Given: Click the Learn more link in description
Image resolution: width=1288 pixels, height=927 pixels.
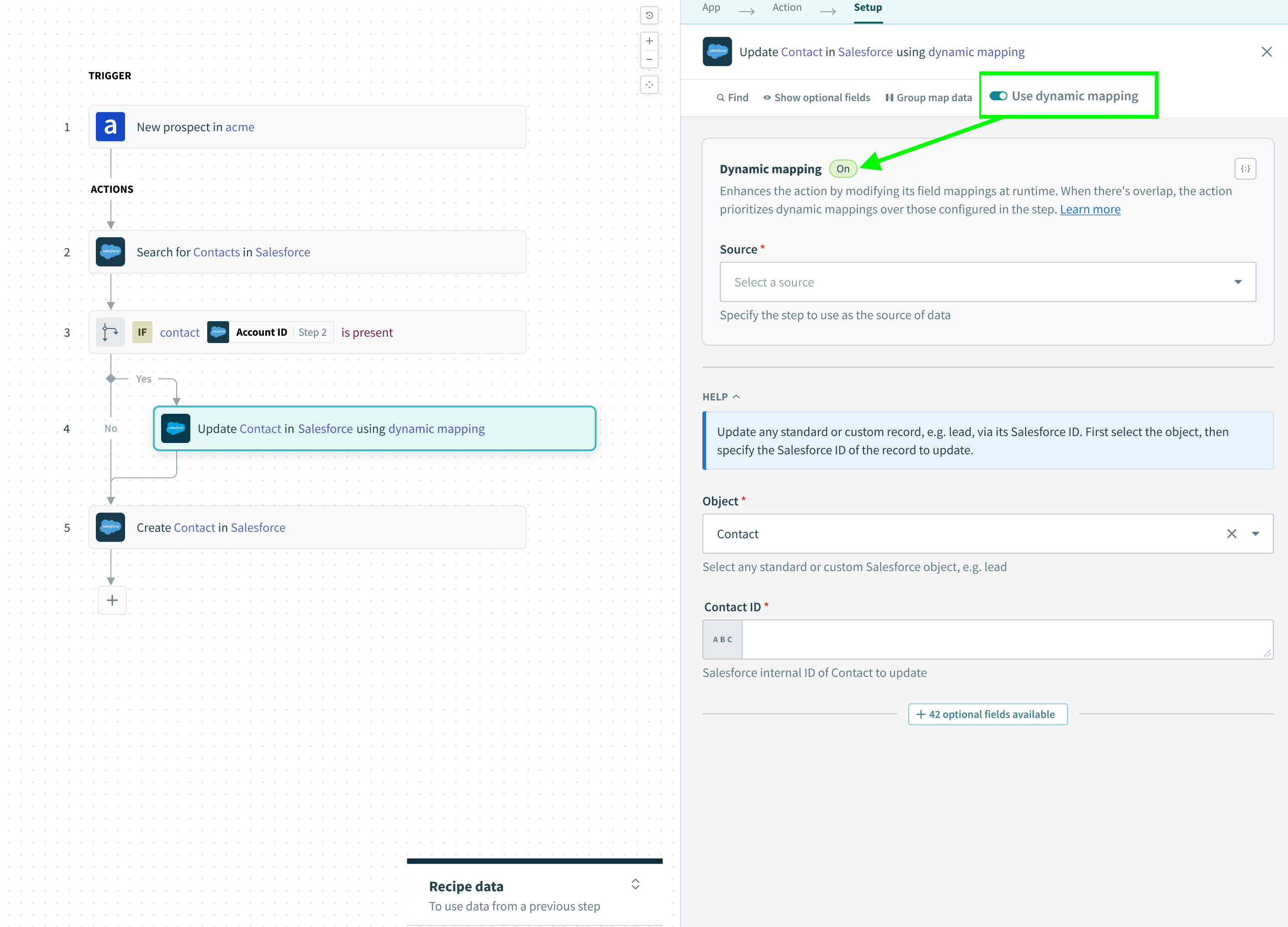Looking at the screenshot, I should click(1093, 209).
